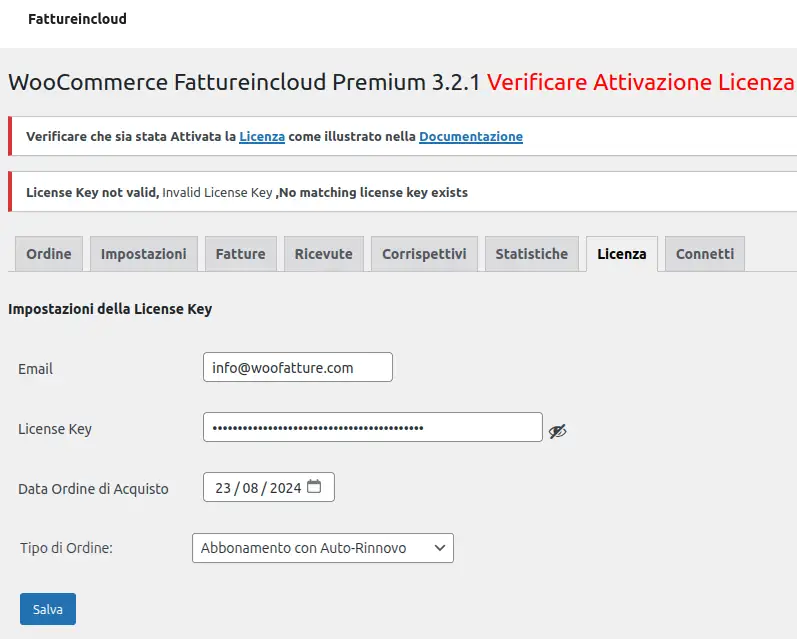View the Statistiche tab
Image resolution: width=797 pixels, height=639 pixels.
click(532, 254)
